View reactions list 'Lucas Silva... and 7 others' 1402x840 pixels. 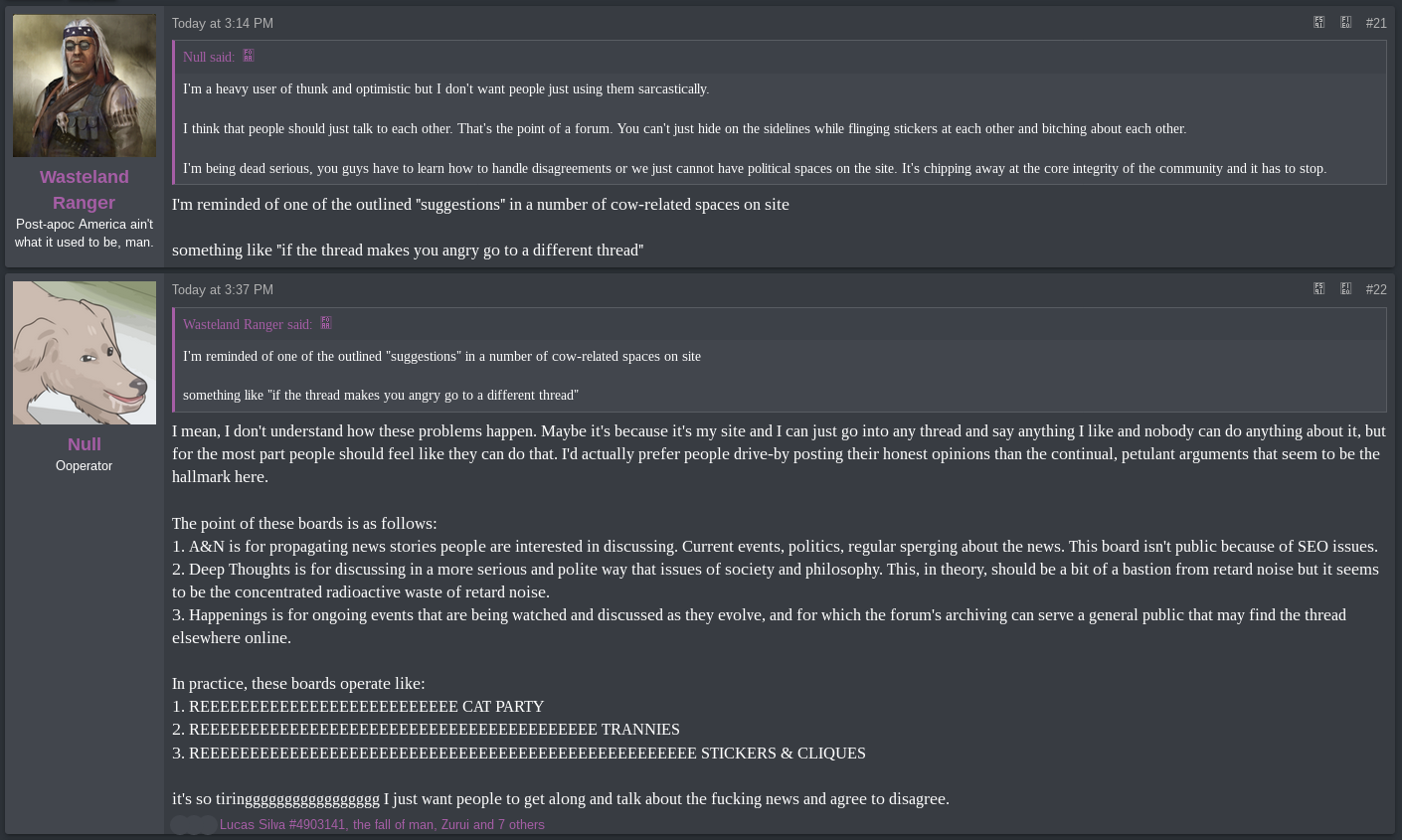click(x=382, y=825)
